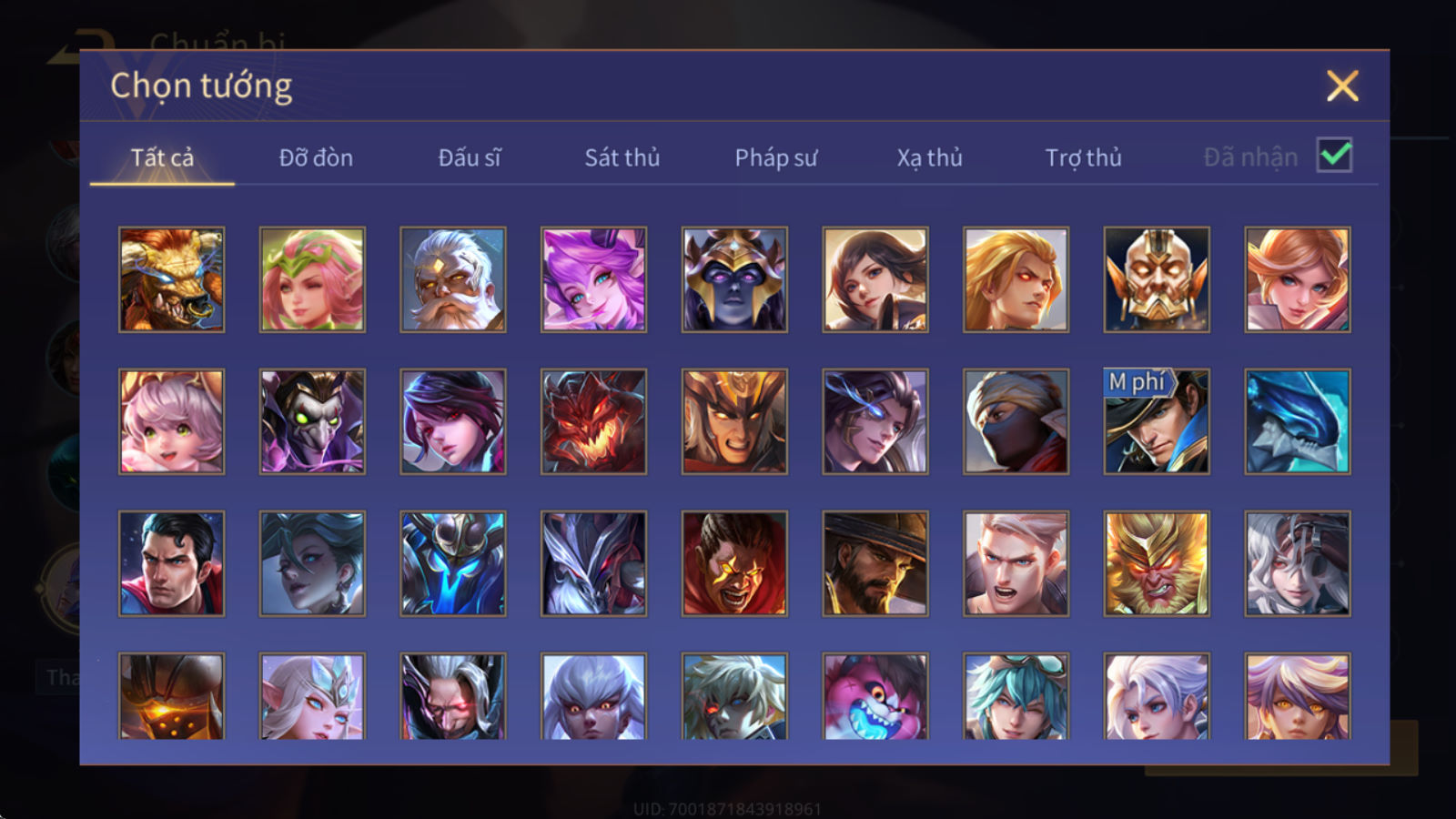Select the purple cat monster hero portrait

pyautogui.click(x=875, y=696)
